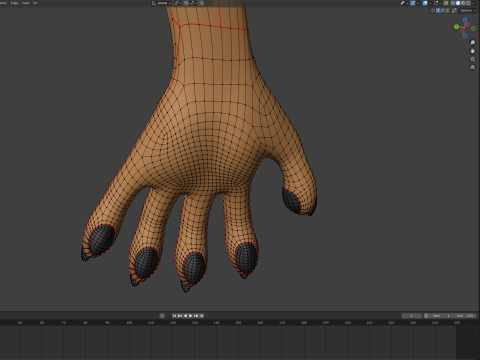Toggle auto keying record button
The width and height of the screenshot is (480, 360).
162,316
